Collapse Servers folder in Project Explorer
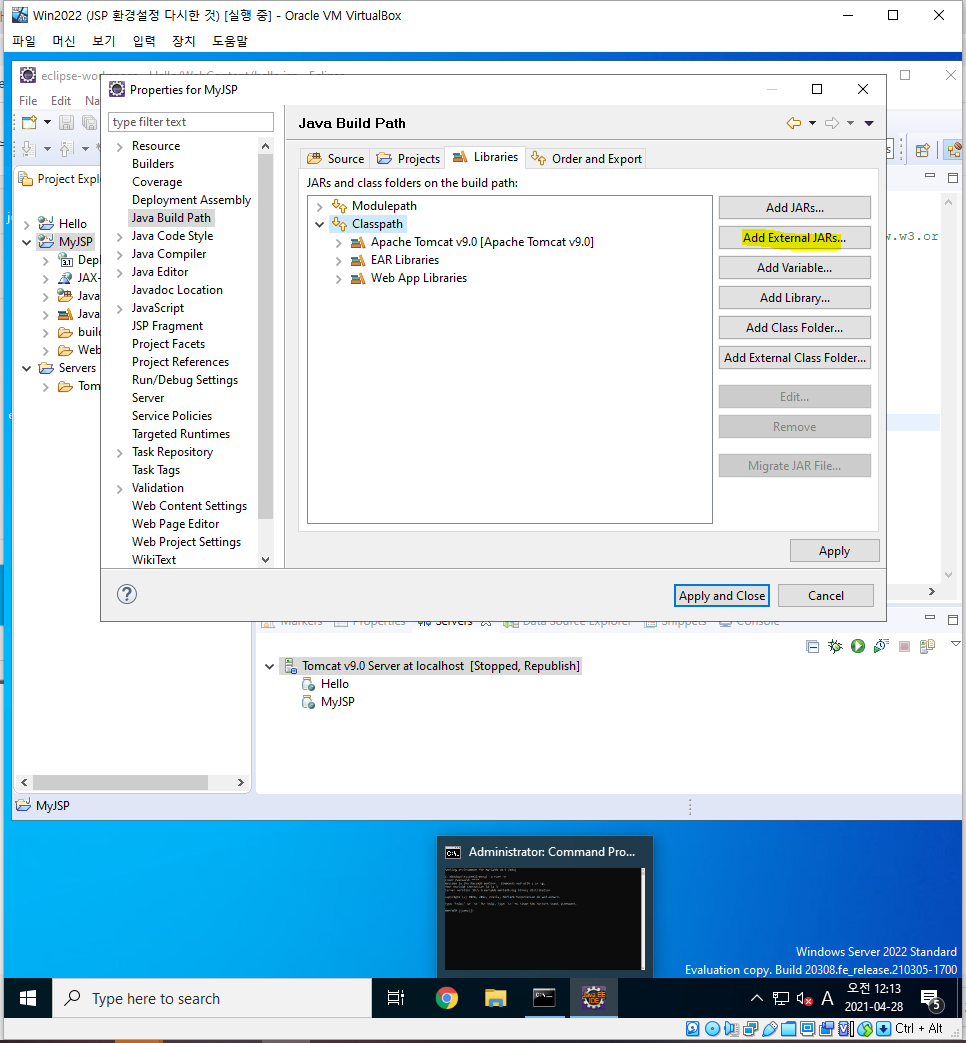This screenshot has width=966, height=1043. click(x=27, y=368)
